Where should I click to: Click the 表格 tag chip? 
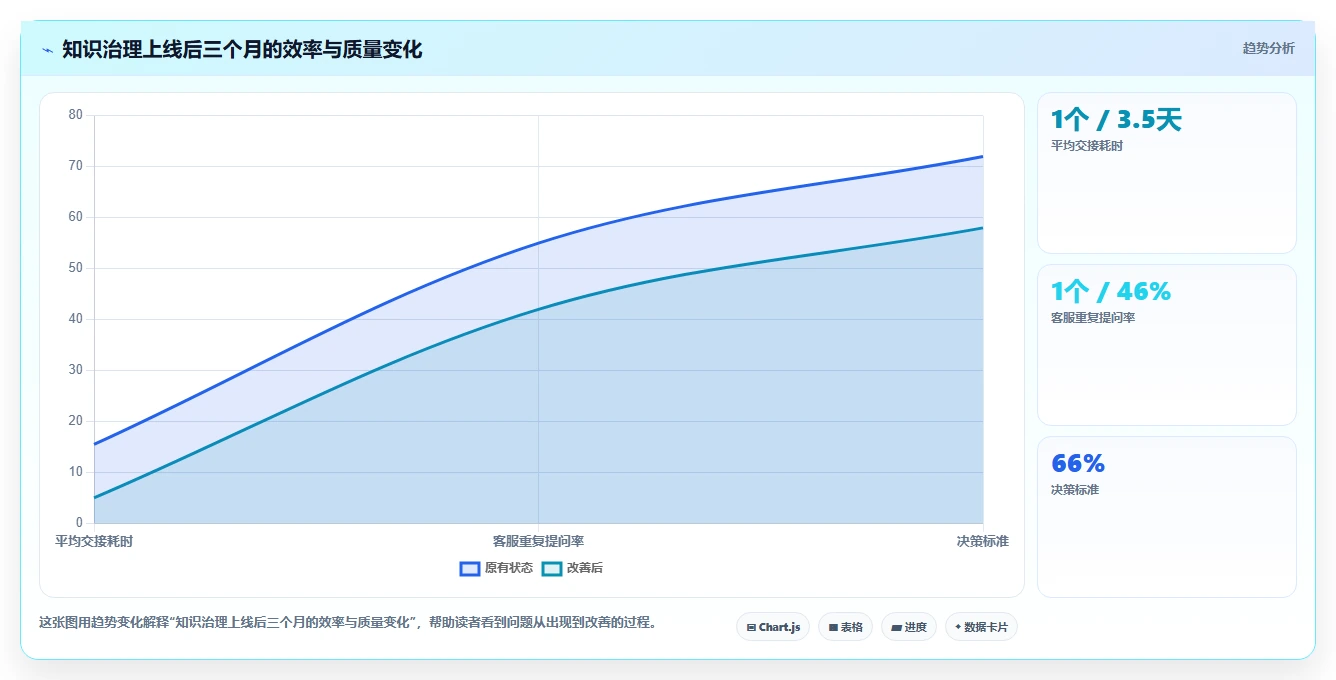click(845, 627)
